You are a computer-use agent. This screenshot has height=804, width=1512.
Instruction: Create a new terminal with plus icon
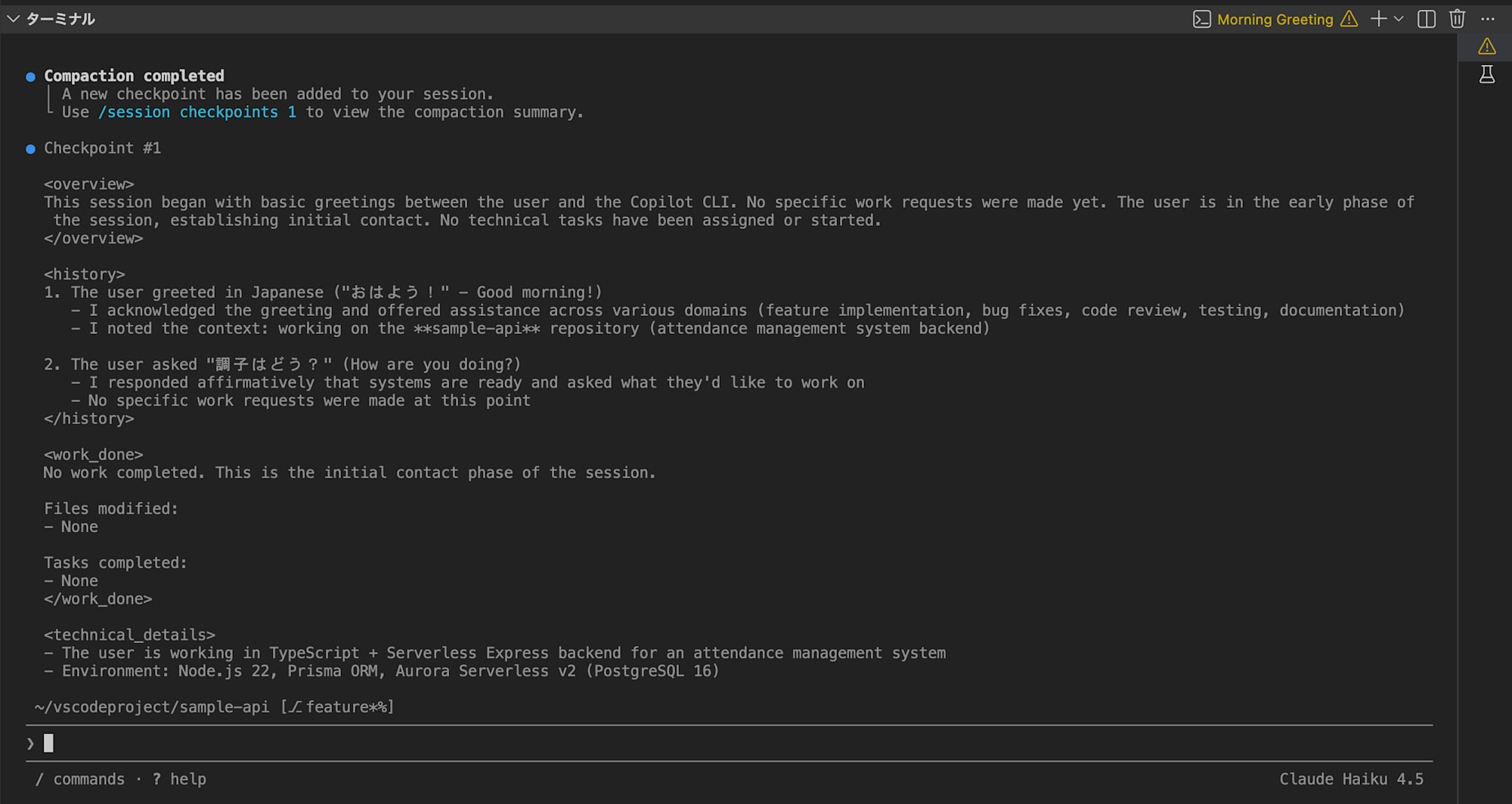[1378, 19]
